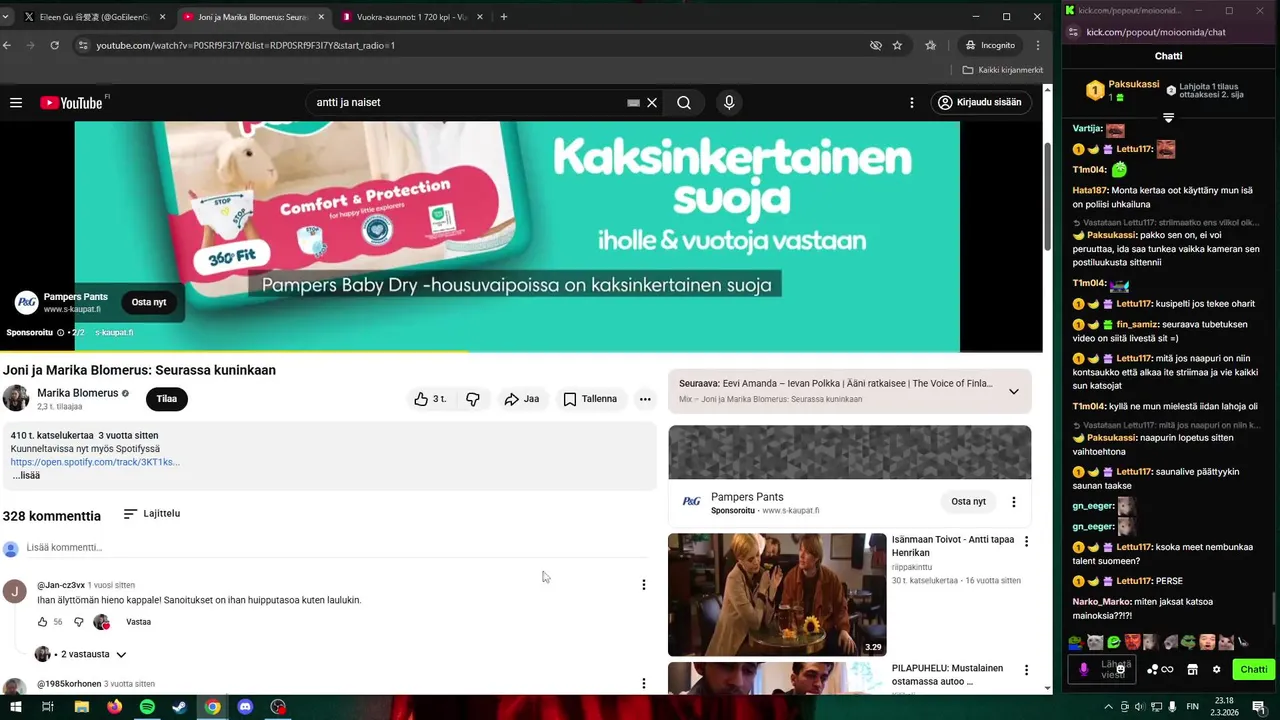Open Discord from the taskbar
This screenshot has width=1280, height=720.
[245, 707]
